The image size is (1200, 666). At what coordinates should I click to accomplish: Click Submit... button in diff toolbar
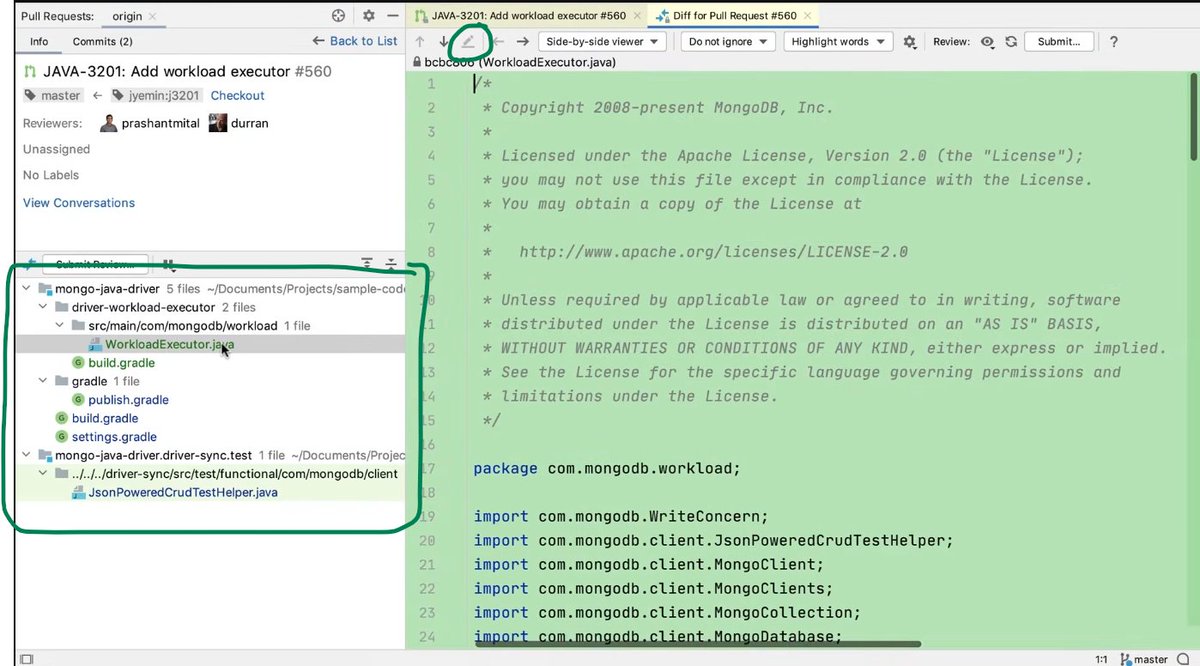pos(1059,42)
